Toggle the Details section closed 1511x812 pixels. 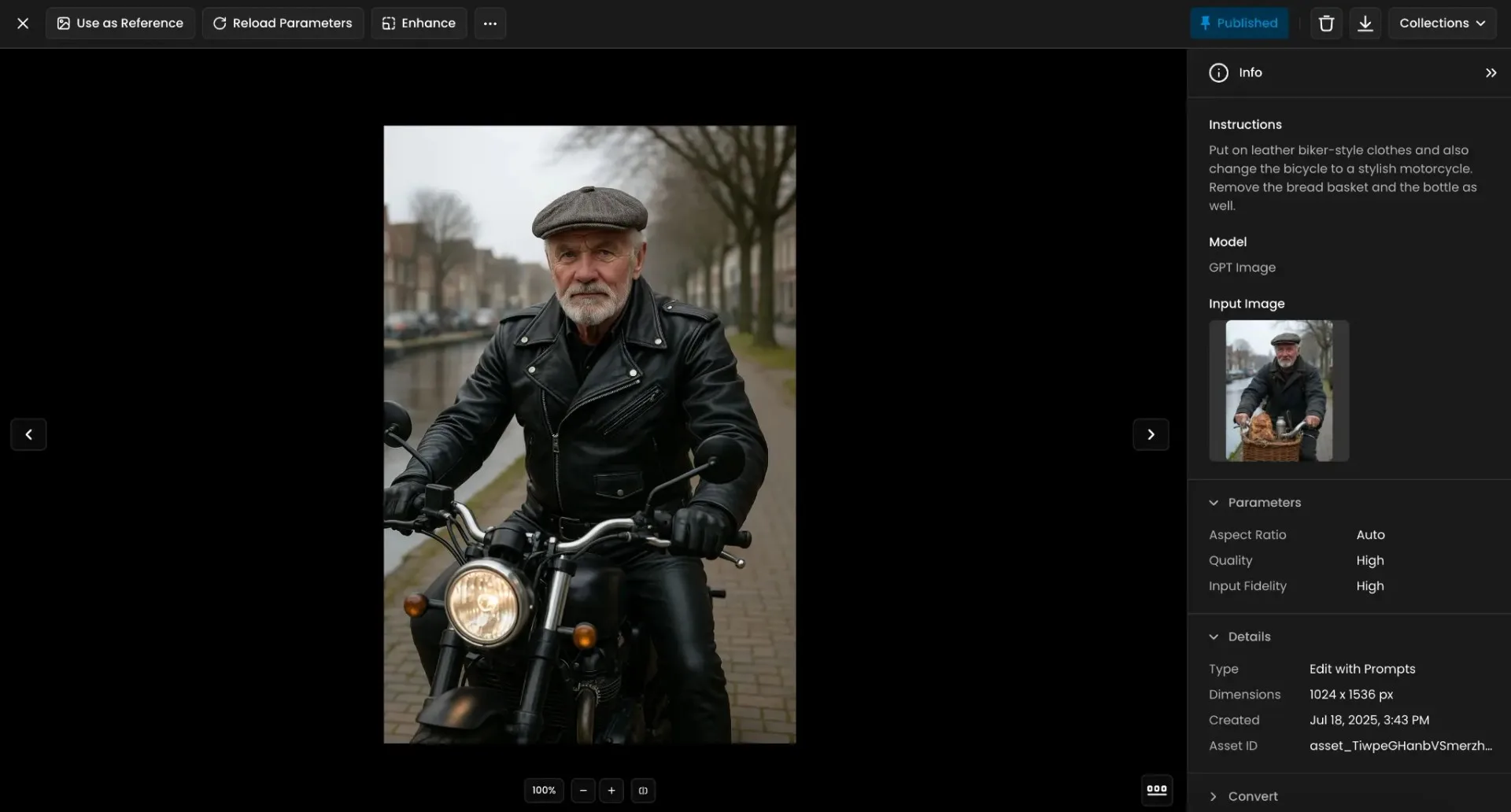coord(1214,637)
